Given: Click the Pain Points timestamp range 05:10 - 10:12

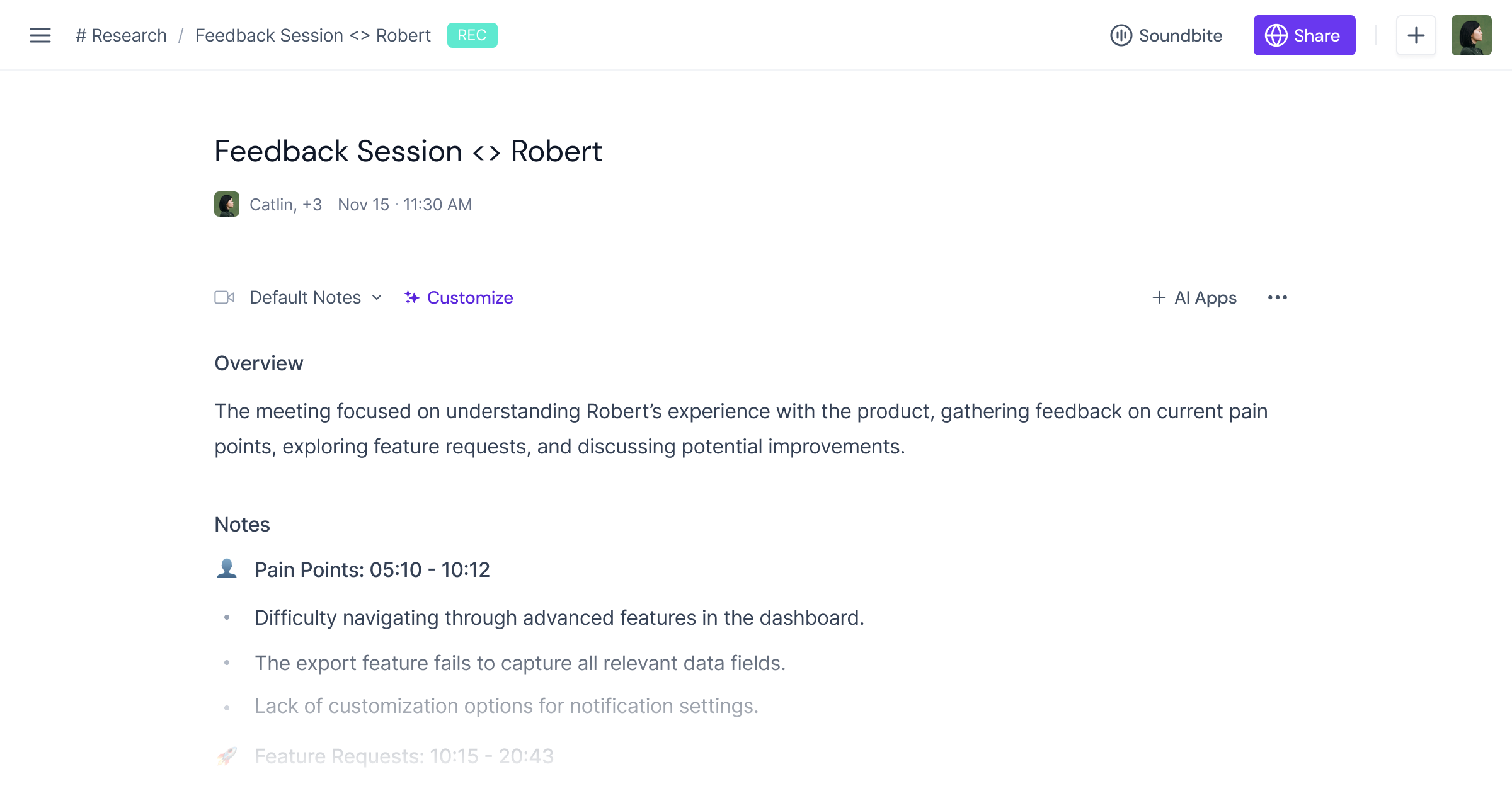Looking at the screenshot, I should pos(430,569).
